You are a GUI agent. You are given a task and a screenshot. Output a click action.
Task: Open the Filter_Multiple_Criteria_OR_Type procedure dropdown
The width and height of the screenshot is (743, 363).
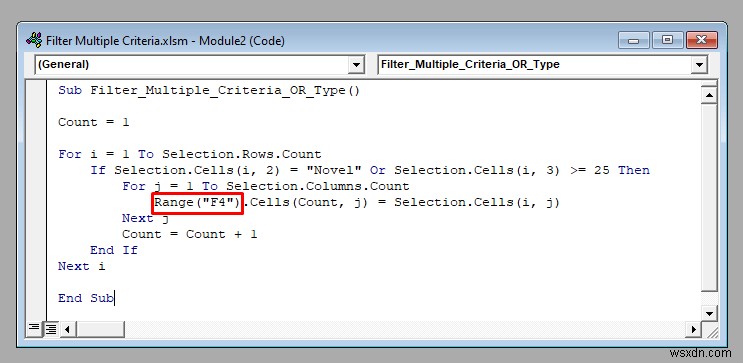(699, 64)
